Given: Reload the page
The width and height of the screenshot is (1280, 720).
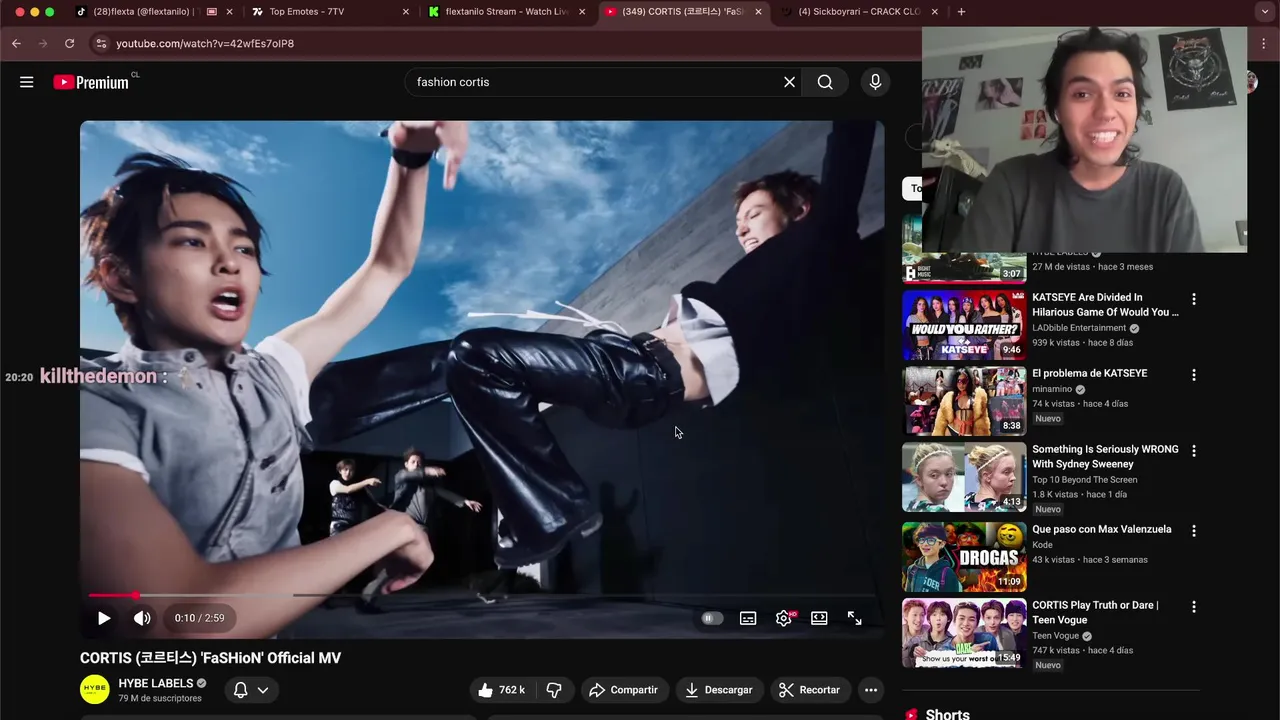Looking at the screenshot, I should (x=69, y=43).
